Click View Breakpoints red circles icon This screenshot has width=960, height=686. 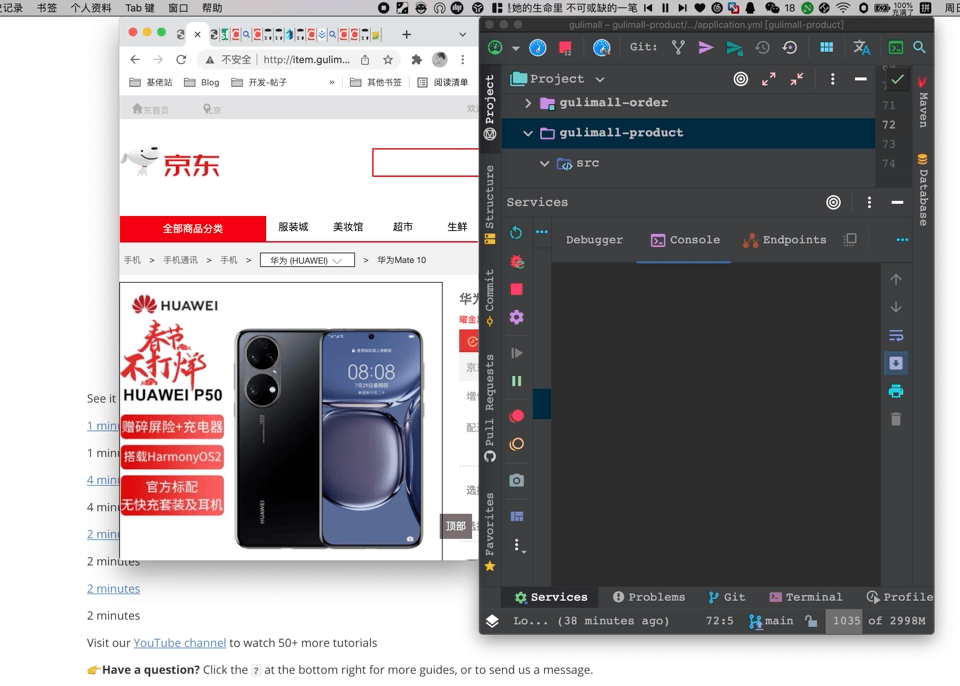517,416
